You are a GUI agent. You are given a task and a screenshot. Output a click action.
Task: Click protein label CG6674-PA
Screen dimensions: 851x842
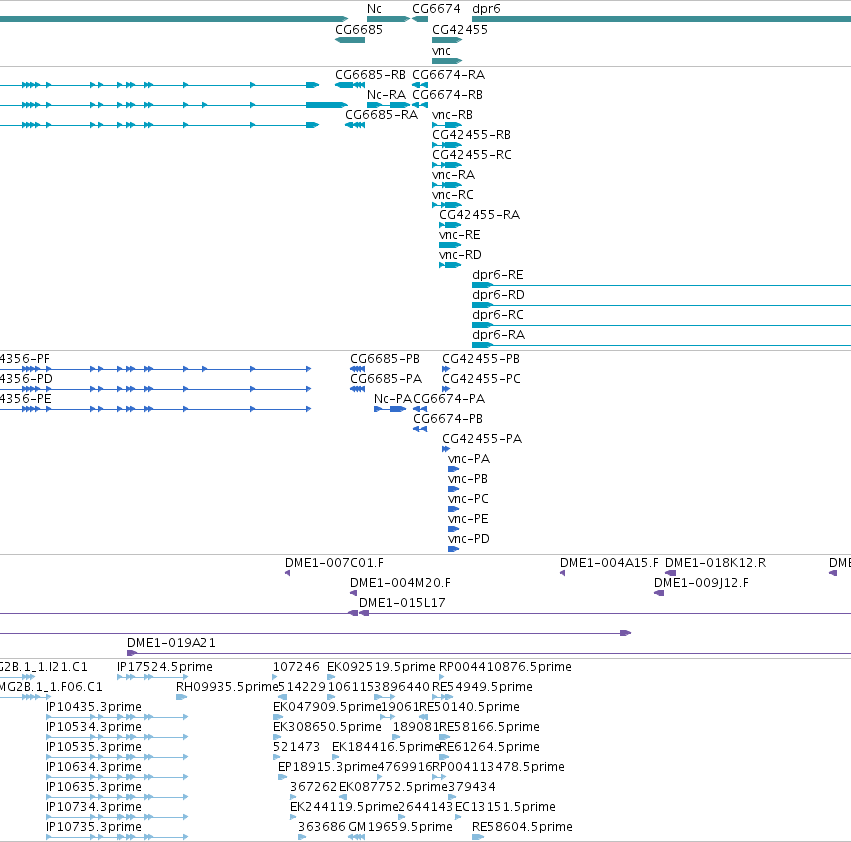coord(449,398)
